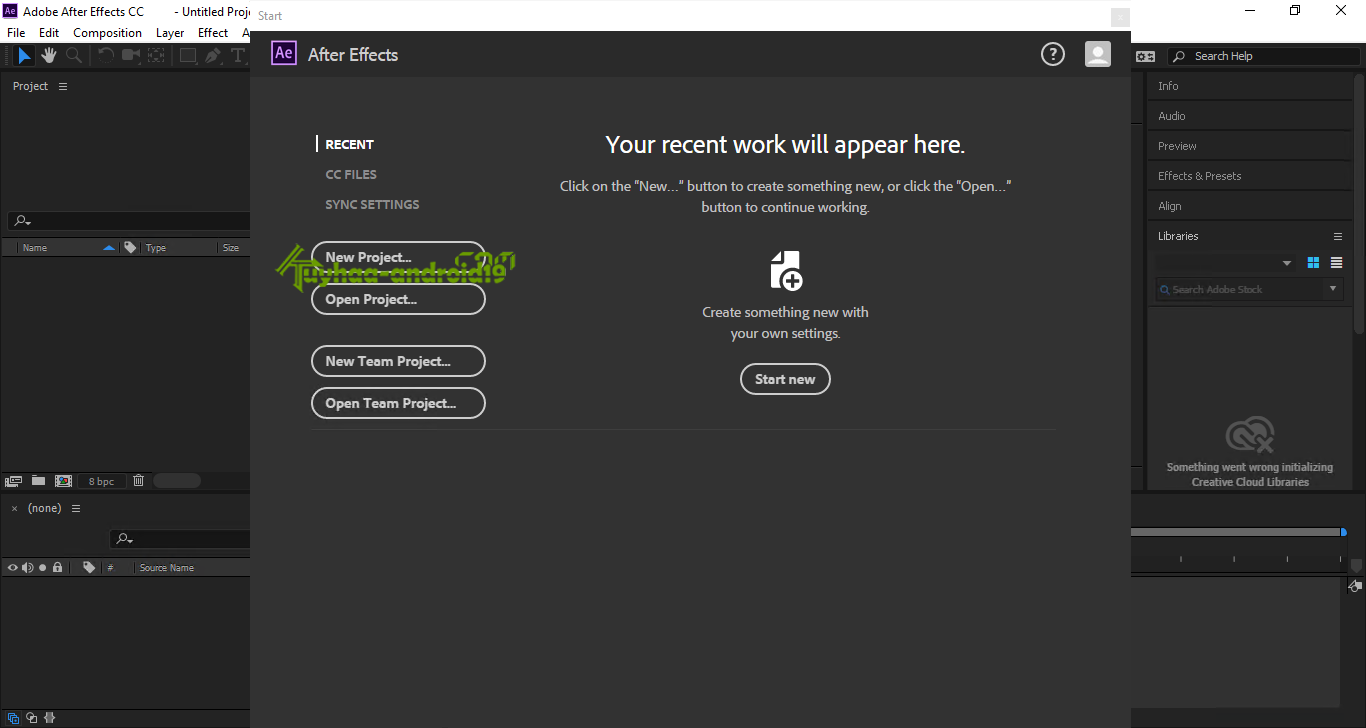Open the Layer menu
This screenshot has height=728, width=1366.
click(170, 33)
